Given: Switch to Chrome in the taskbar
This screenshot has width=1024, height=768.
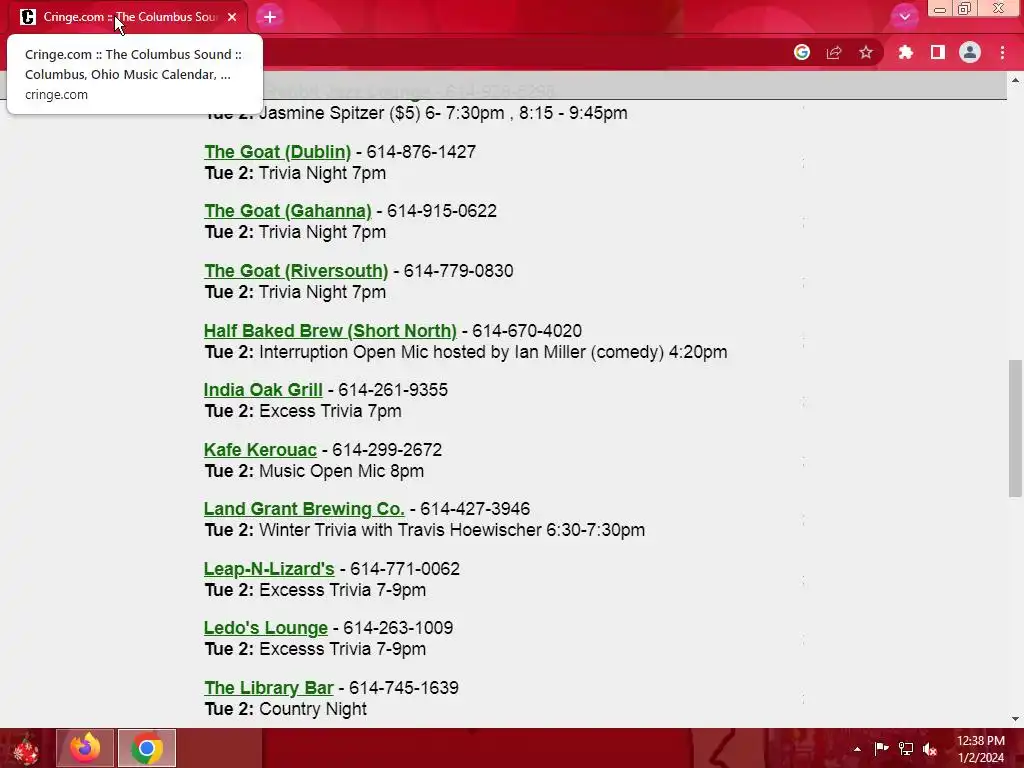Looking at the screenshot, I should click(x=147, y=748).
